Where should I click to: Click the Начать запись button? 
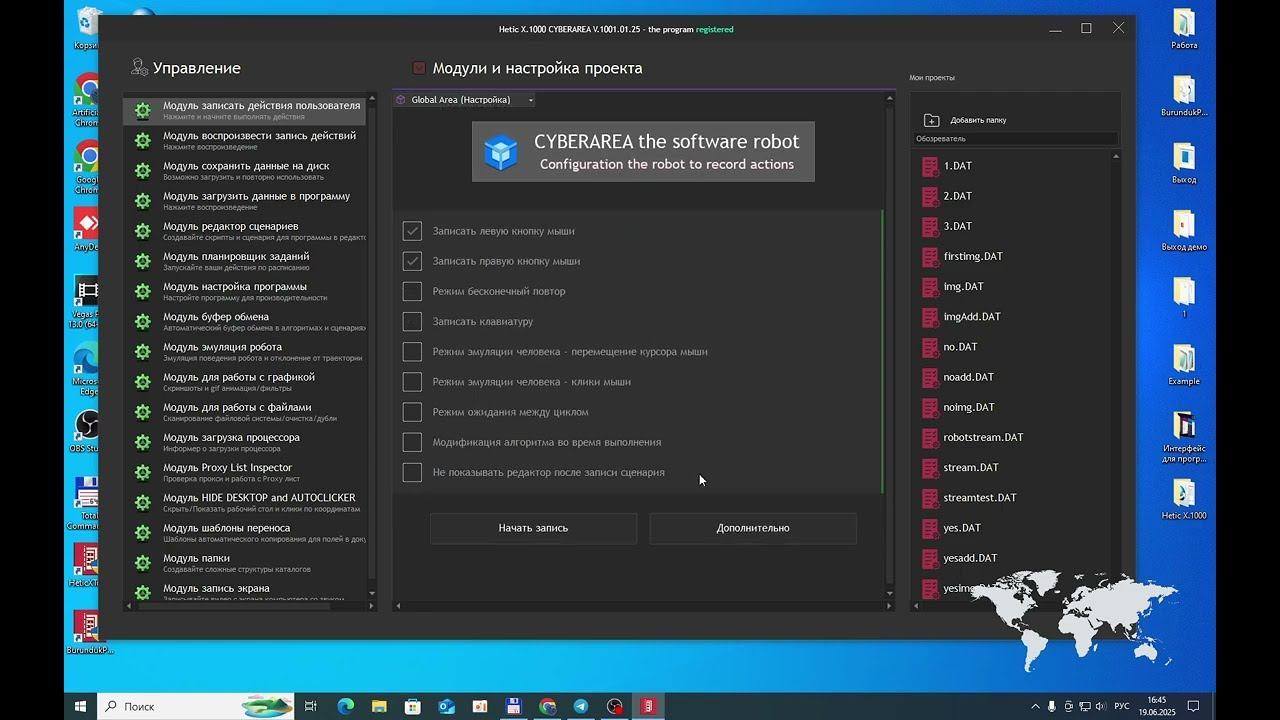[533, 528]
